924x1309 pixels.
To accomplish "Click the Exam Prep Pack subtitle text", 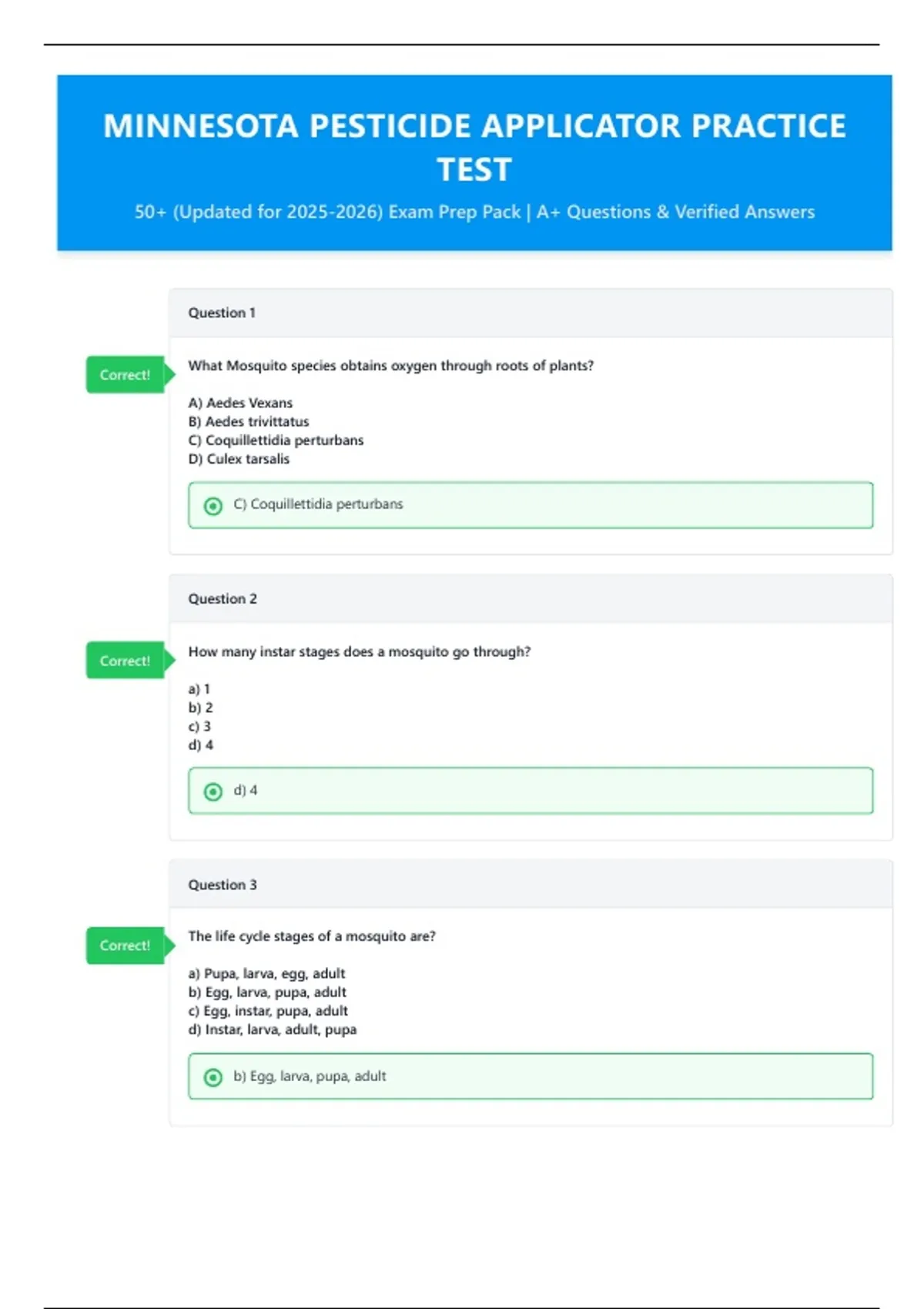I will (x=474, y=212).
